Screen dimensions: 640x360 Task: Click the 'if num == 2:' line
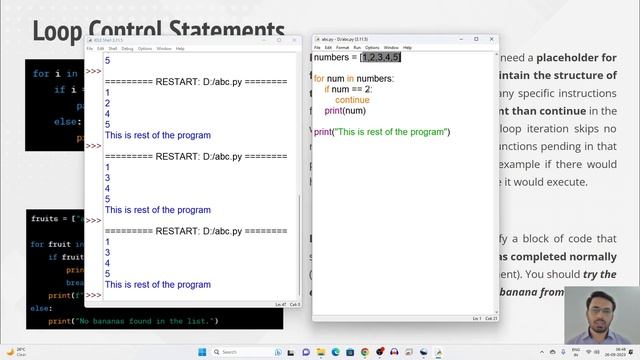[x=348, y=89]
